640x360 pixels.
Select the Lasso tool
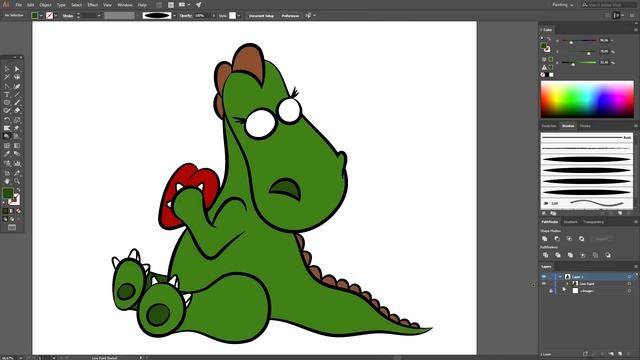click(17, 77)
